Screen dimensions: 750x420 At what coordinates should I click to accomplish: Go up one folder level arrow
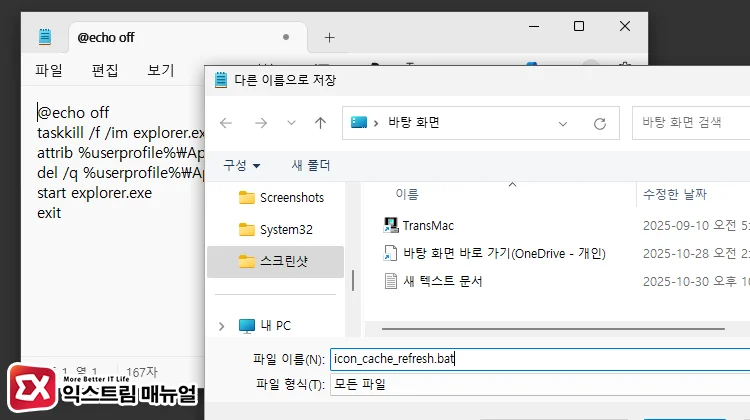(320, 123)
